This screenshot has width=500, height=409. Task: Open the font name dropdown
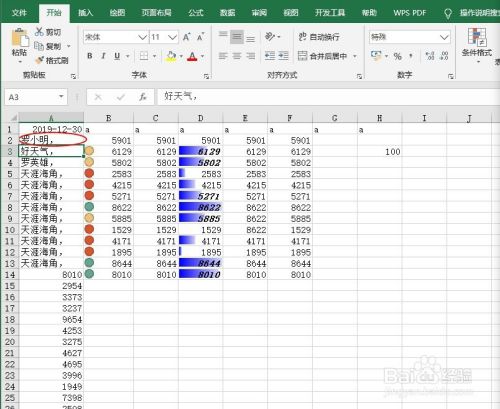coord(143,37)
